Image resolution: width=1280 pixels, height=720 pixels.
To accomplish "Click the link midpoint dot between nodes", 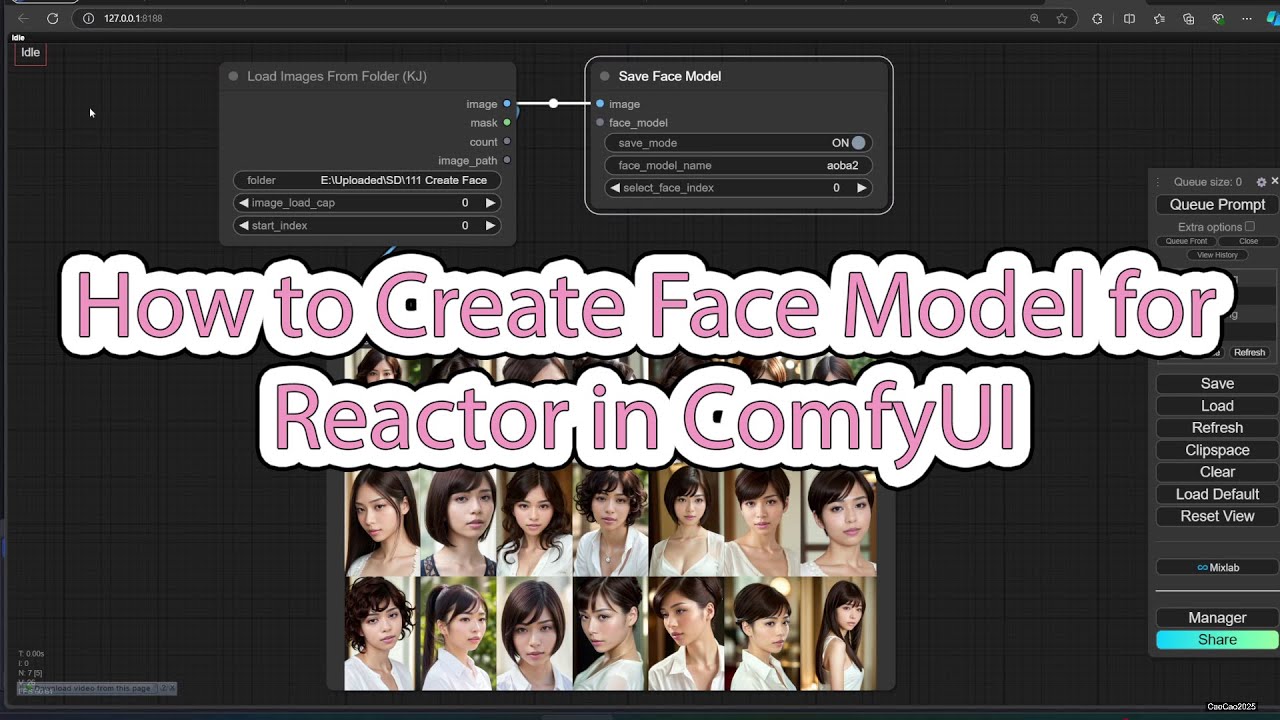I will coord(553,104).
